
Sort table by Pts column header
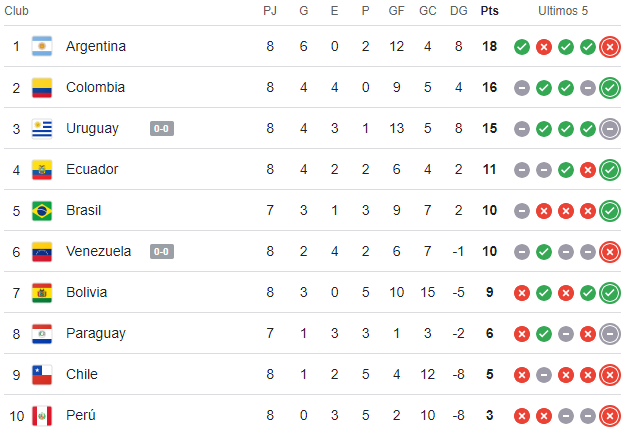pos(489,10)
